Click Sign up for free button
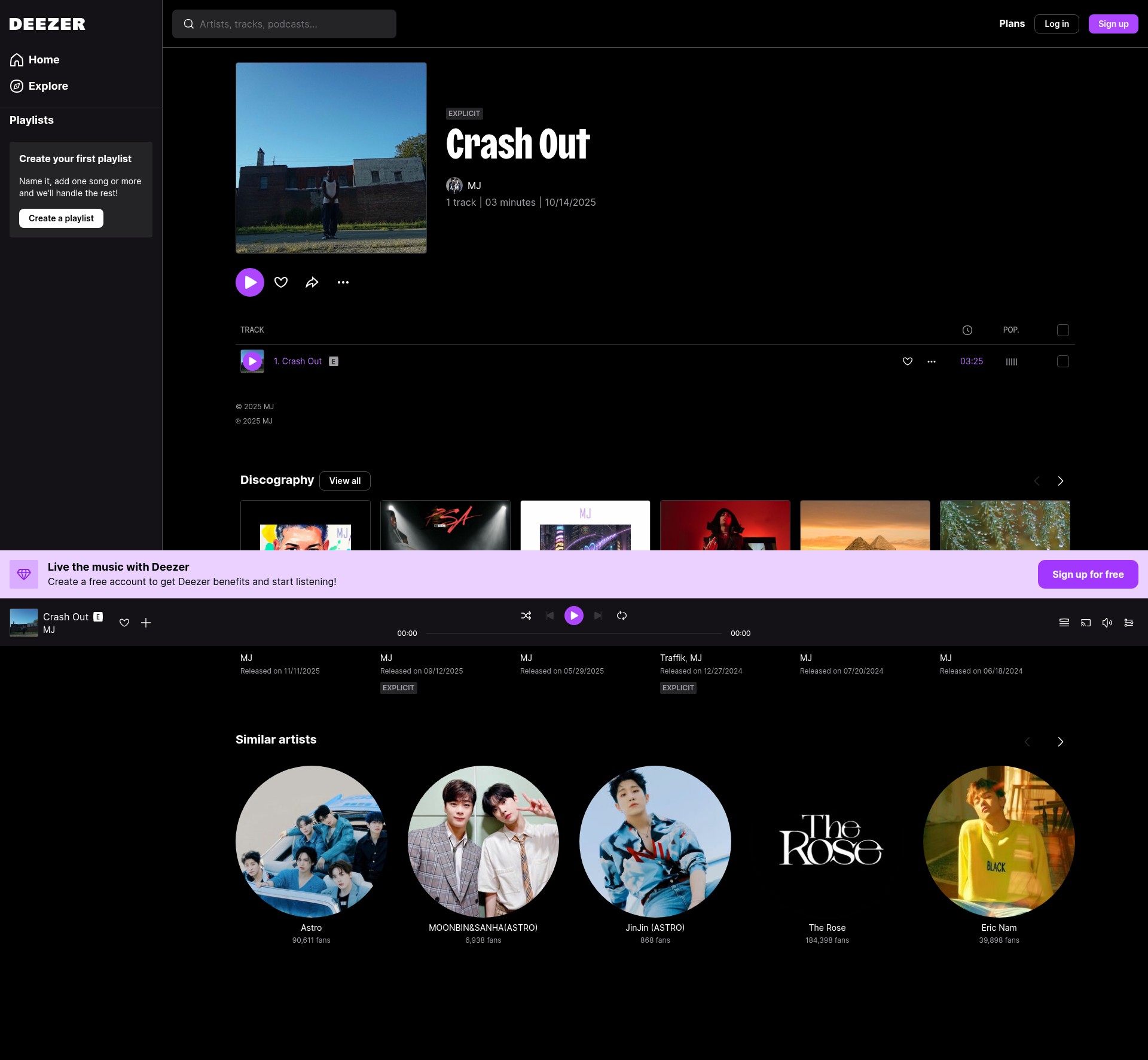This screenshot has height=1060, width=1148. pos(1088,574)
